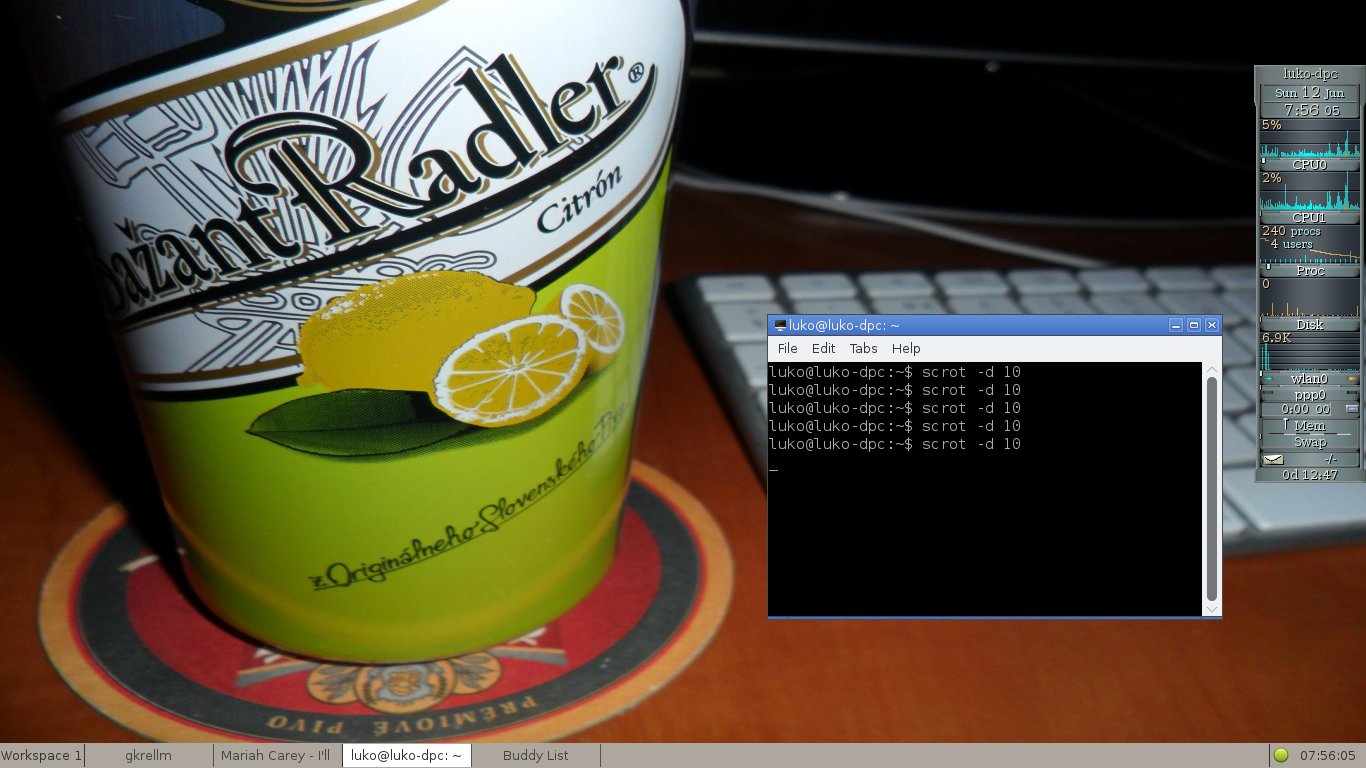Click the Mem meter in gkrellm
Screen dimensions: 1366x768
pyautogui.click(x=1310, y=426)
